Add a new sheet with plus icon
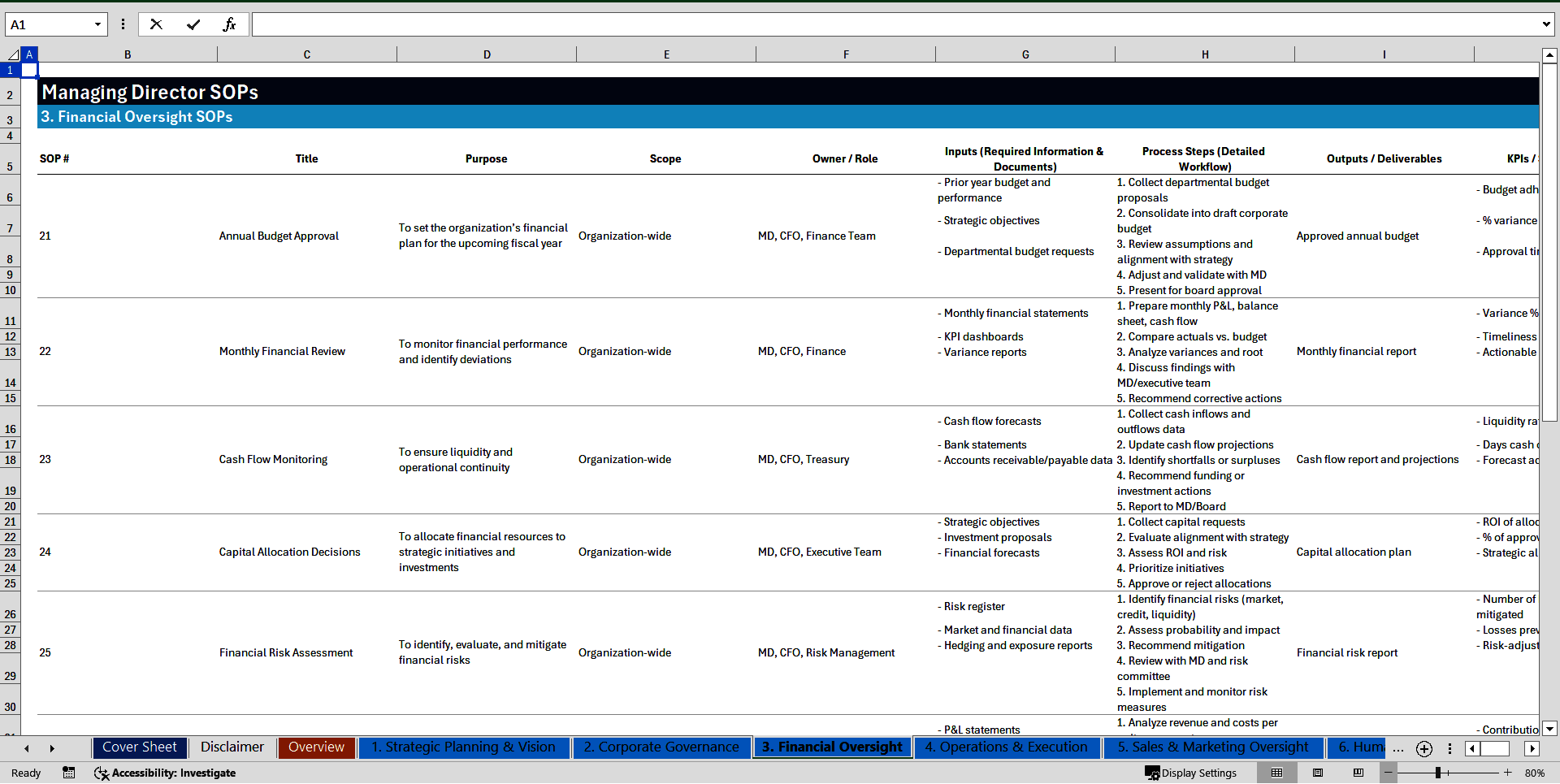The image size is (1560, 784). pyautogui.click(x=1424, y=748)
